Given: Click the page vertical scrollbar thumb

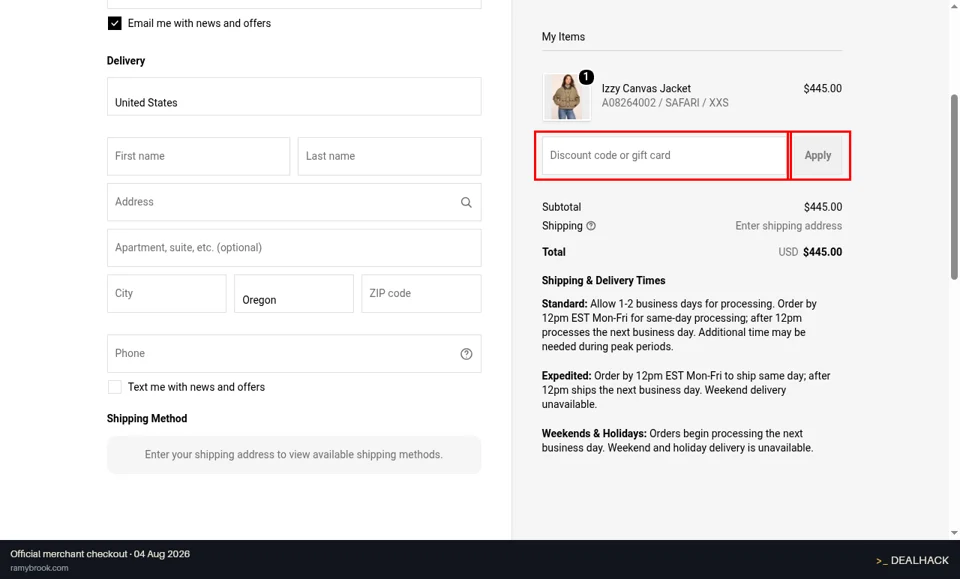Looking at the screenshot, I should pos(954,187).
